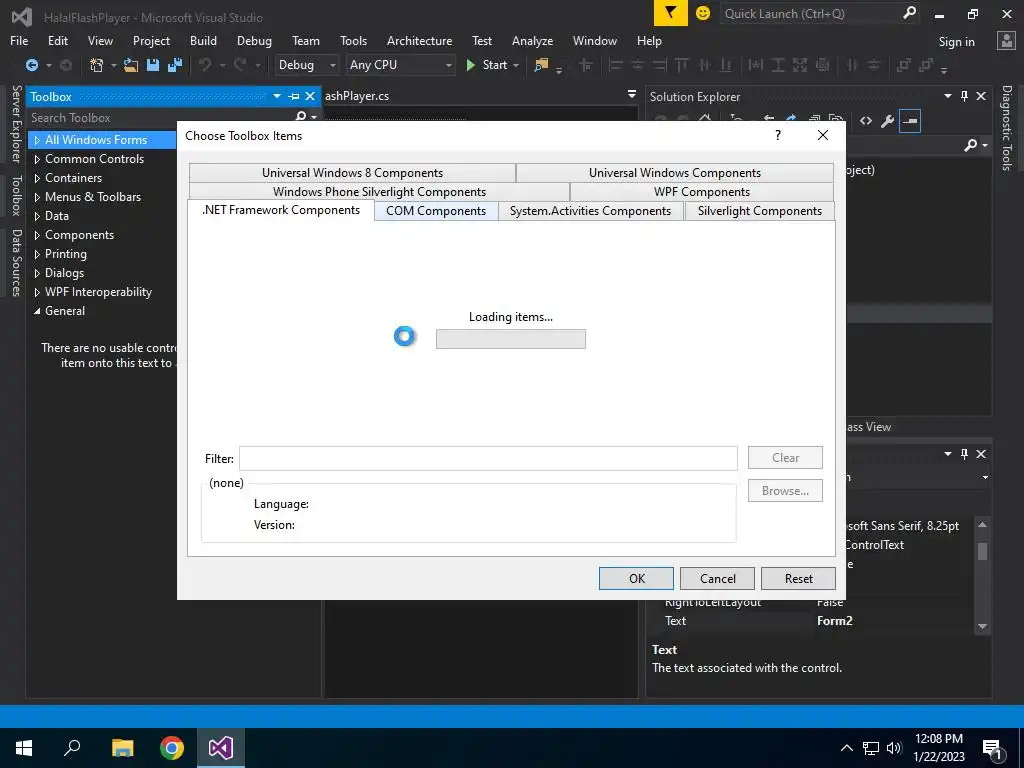Open the Action Center notifications icon
Screen dimensions: 1024x768
point(993,748)
